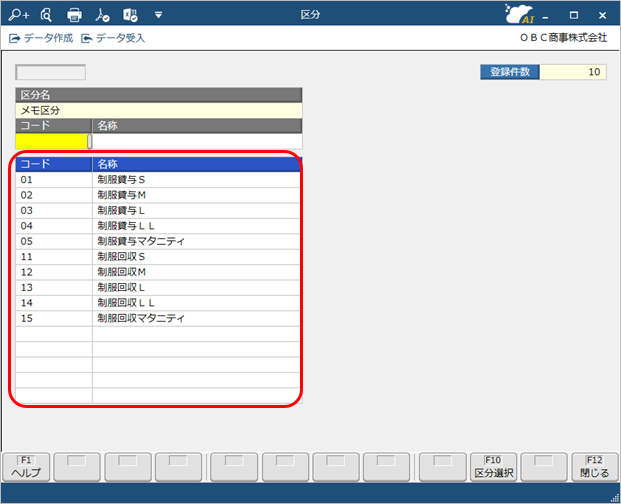Click the 名称 input field
The image size is (621, 504).
(197, 141)
